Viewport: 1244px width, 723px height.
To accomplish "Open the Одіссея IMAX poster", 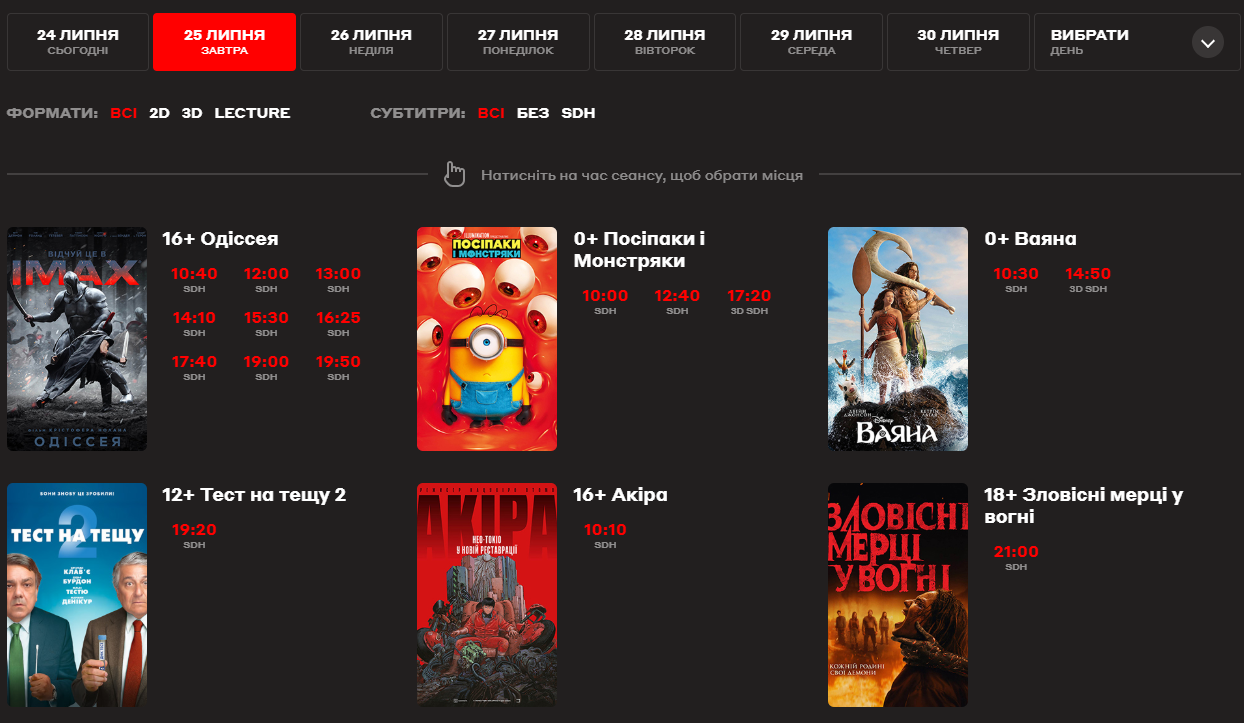I will click(x=77, y=339).
